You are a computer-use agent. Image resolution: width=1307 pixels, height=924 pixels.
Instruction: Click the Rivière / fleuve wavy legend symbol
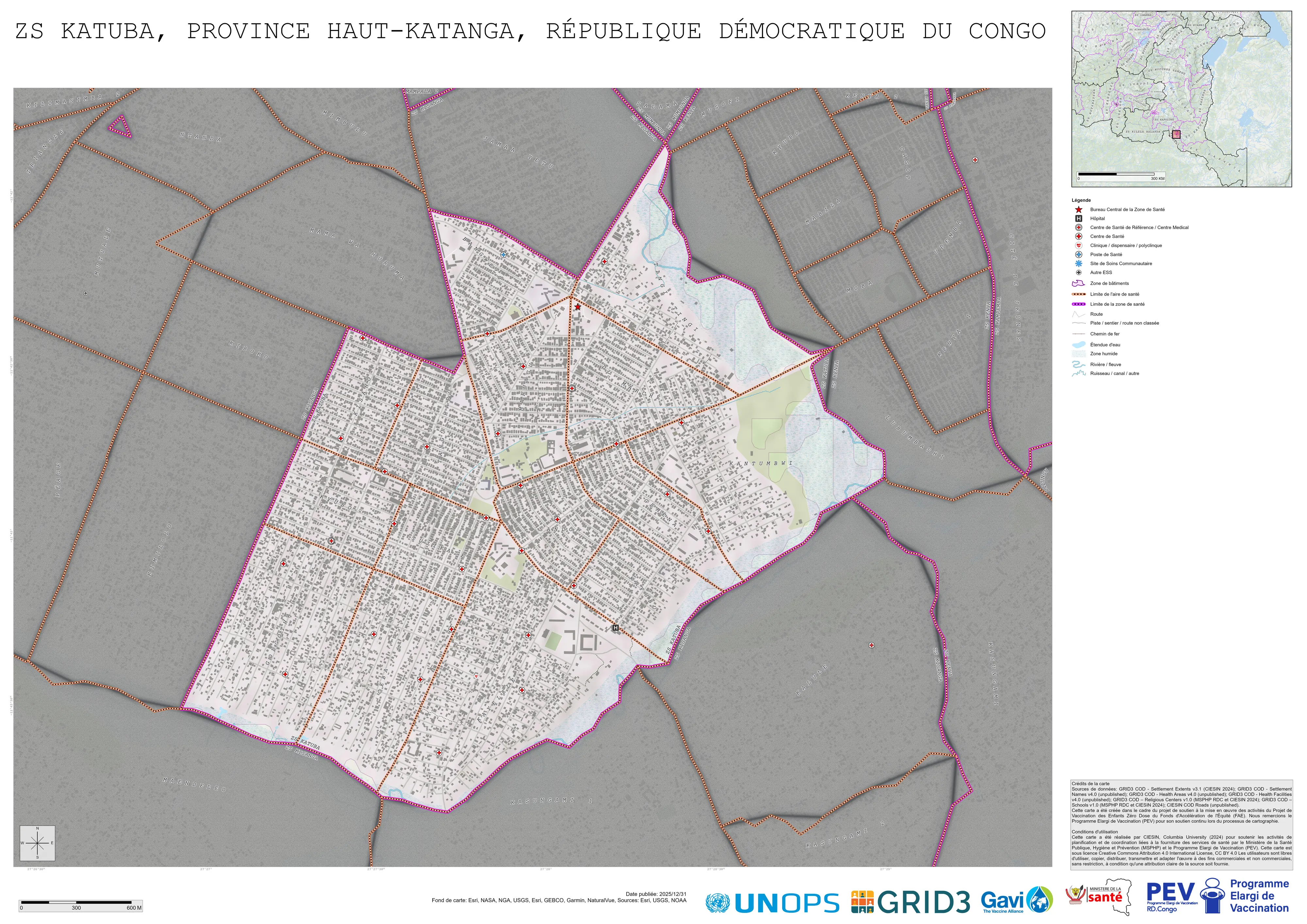point(1079,365)
